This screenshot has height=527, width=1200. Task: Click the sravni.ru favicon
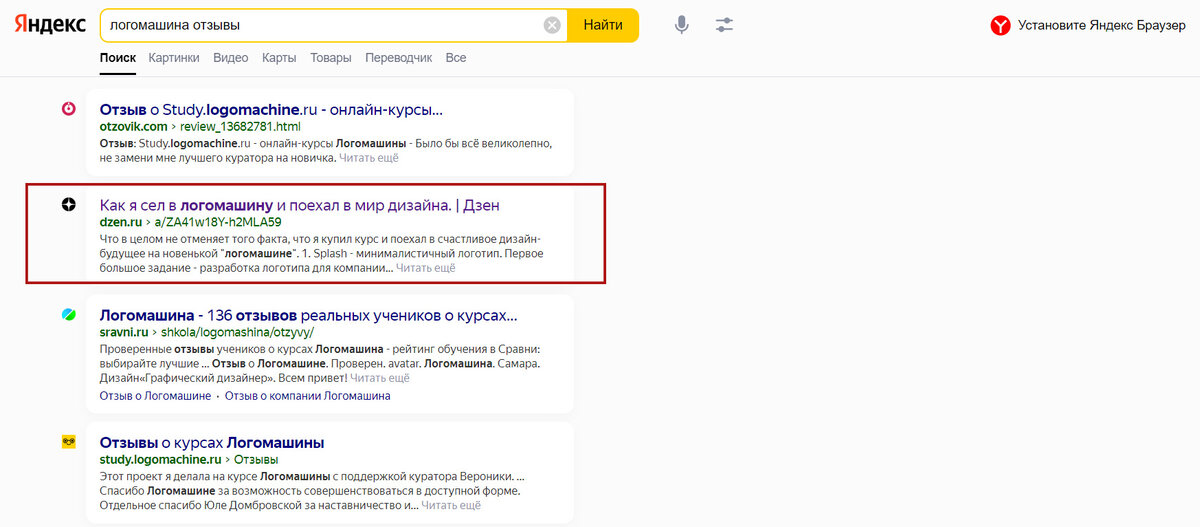coord(68,314)
